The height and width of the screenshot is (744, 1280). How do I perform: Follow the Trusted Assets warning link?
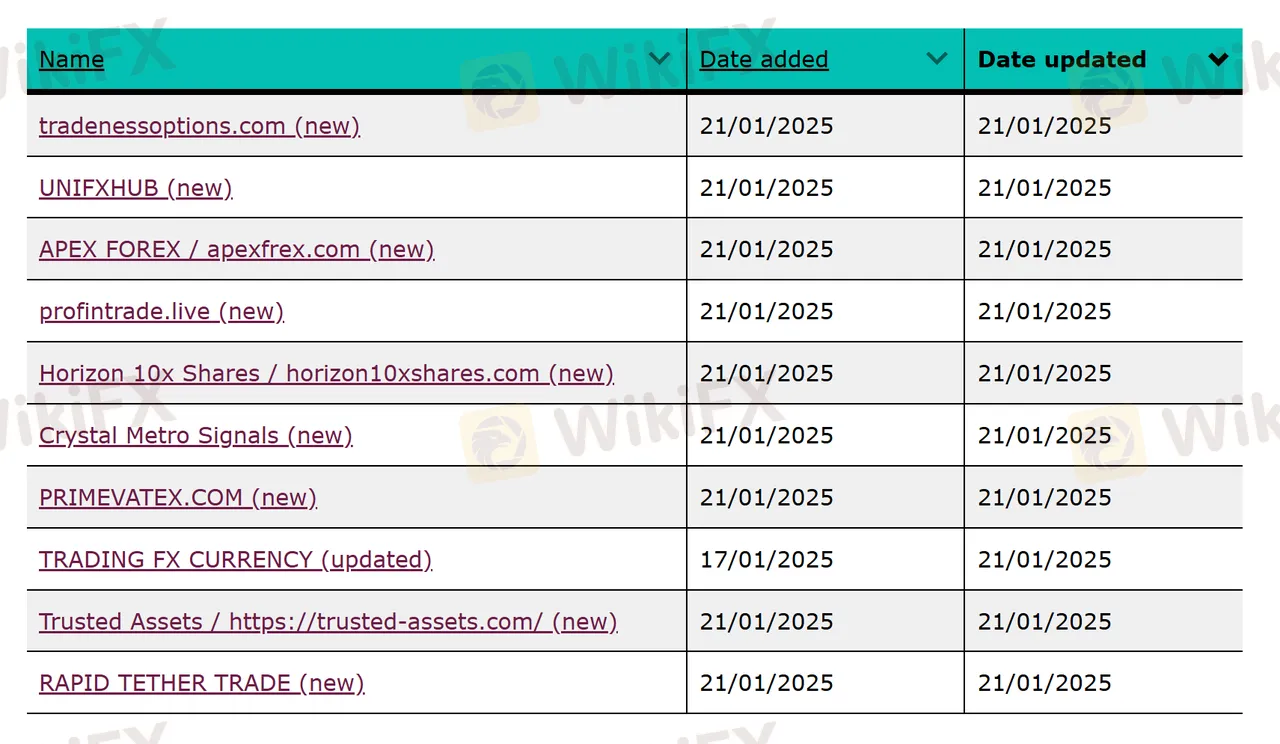pyautogui.click(x=328, y=622)
